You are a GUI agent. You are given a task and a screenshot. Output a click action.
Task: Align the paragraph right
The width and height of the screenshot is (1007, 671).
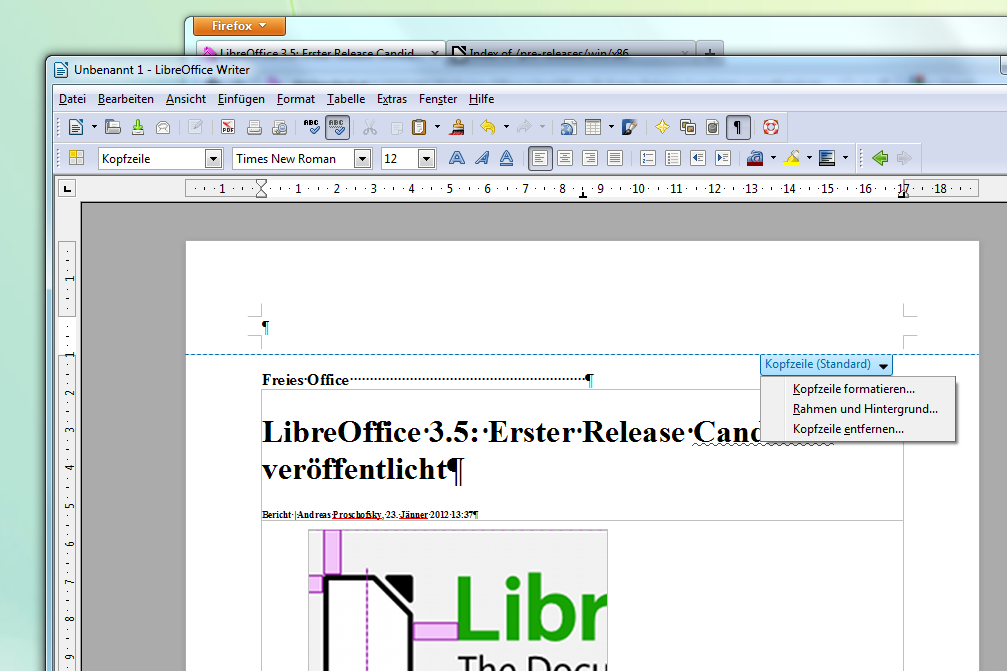point(590,158)
